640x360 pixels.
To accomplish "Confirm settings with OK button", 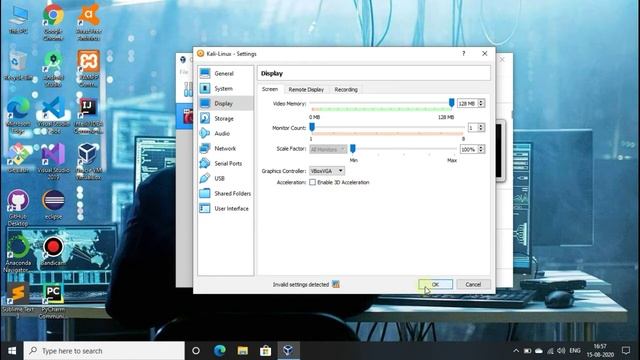I will pyautogui.click(x=436, y=284).
